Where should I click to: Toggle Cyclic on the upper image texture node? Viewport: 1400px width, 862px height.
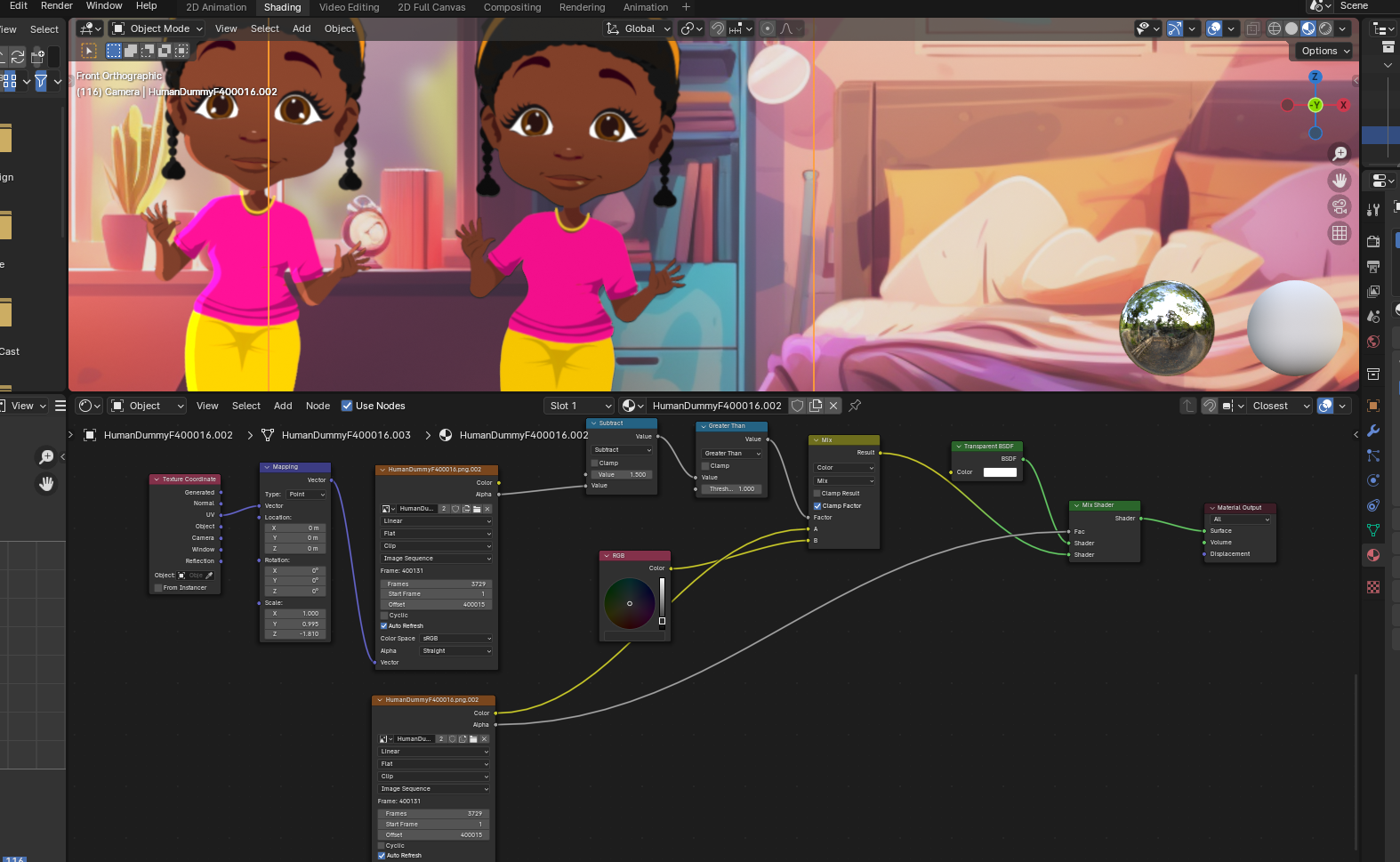coord(384,616)
